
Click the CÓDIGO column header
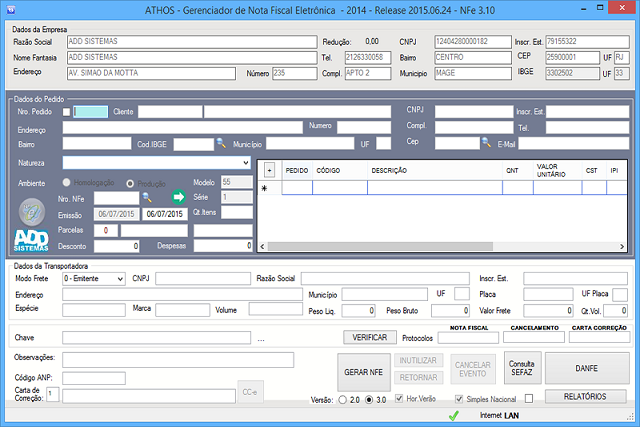(340, 170)
